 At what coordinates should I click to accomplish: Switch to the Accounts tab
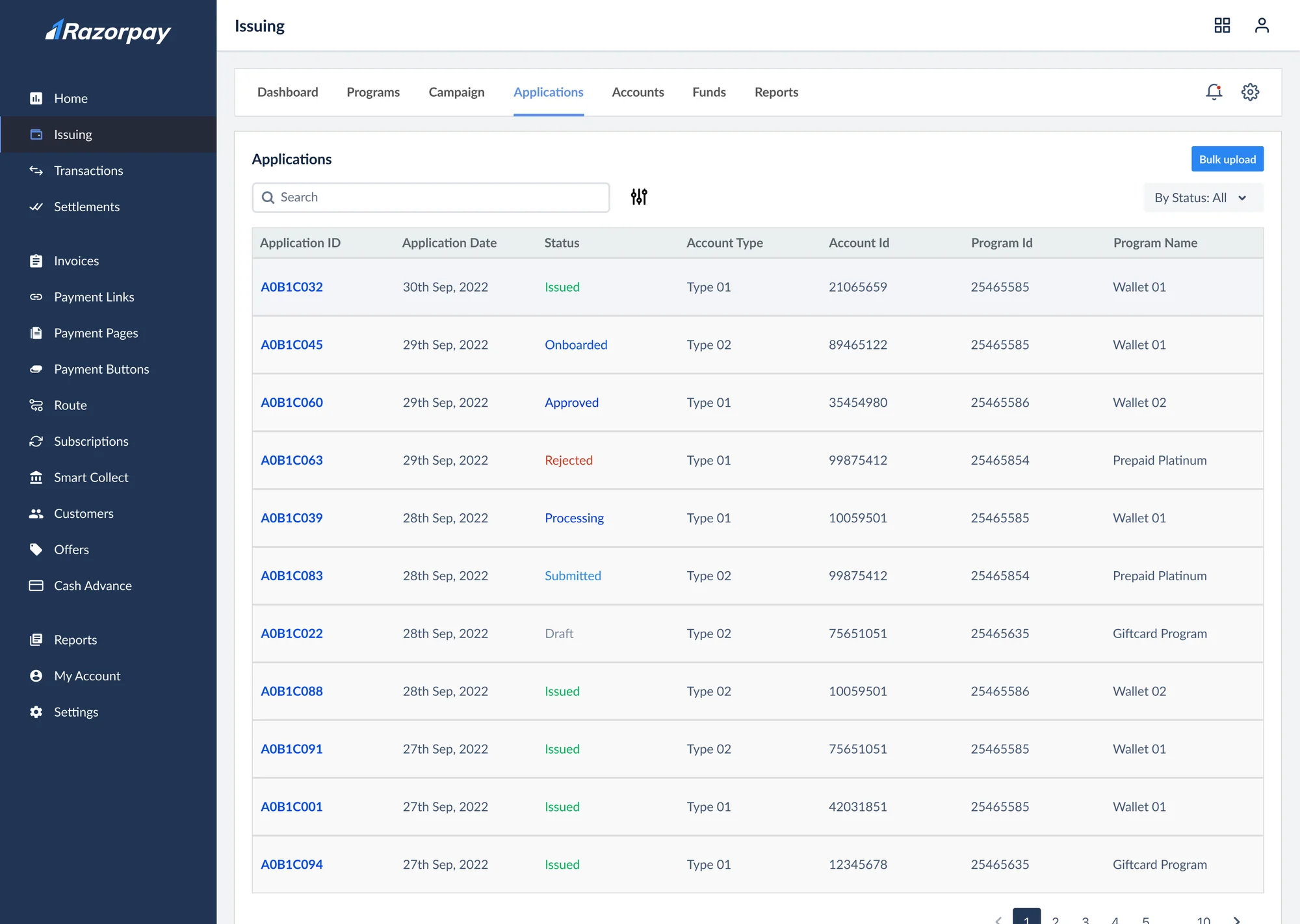click(638, 92)
